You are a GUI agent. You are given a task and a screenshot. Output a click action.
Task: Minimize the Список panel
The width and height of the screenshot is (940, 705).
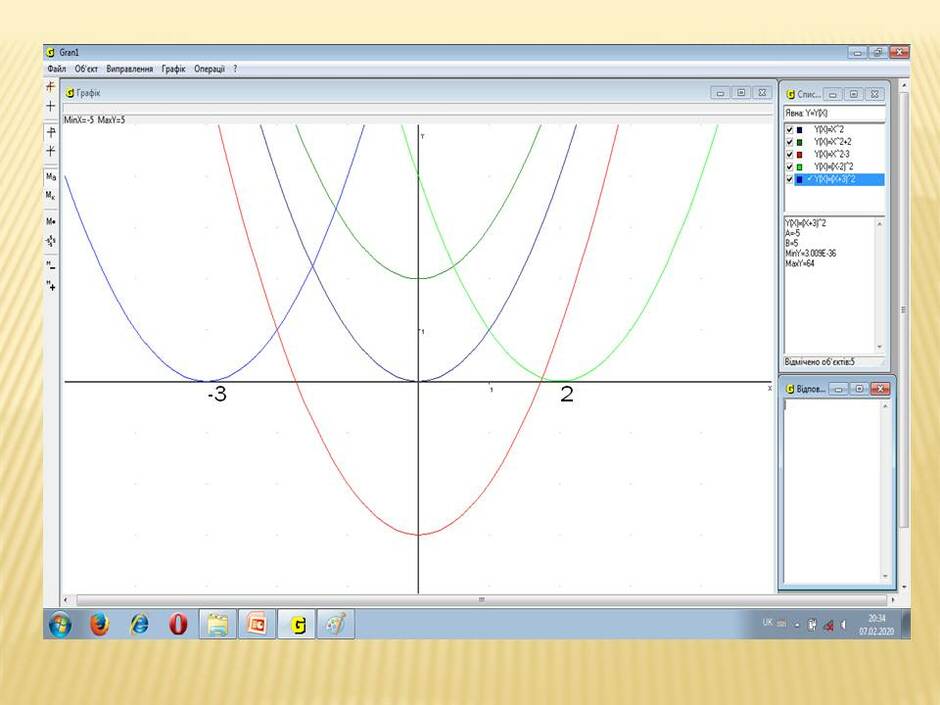(833, 95)
